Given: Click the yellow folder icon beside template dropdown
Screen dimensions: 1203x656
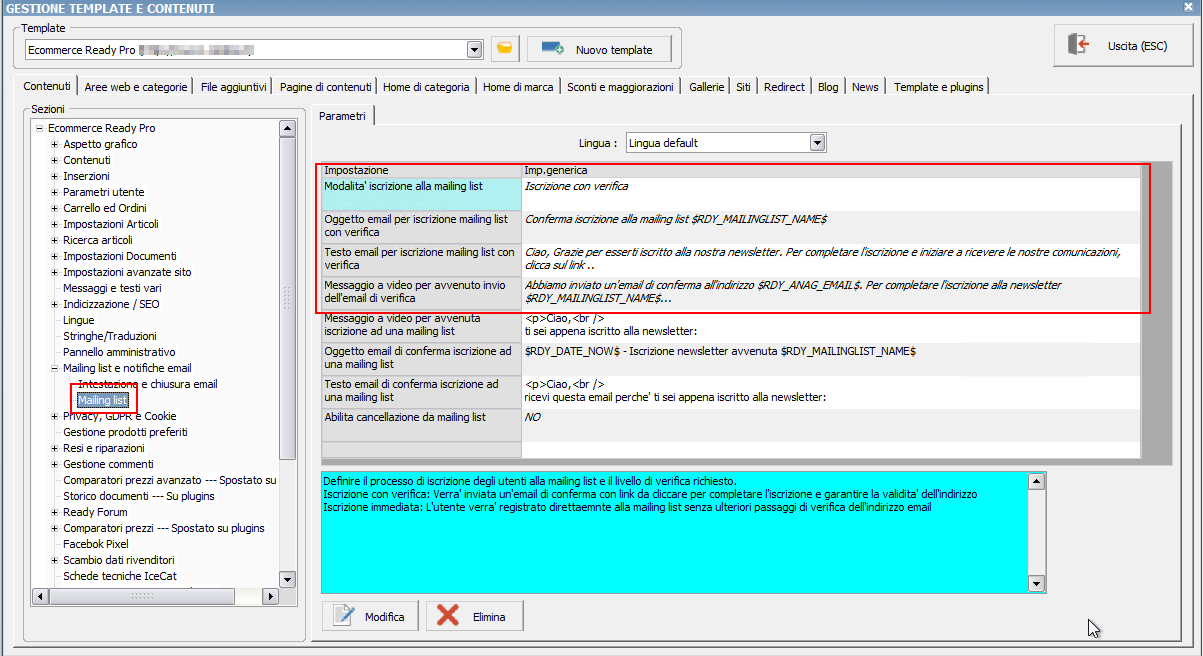Looking at the screenshot, I should pos(505,49).
